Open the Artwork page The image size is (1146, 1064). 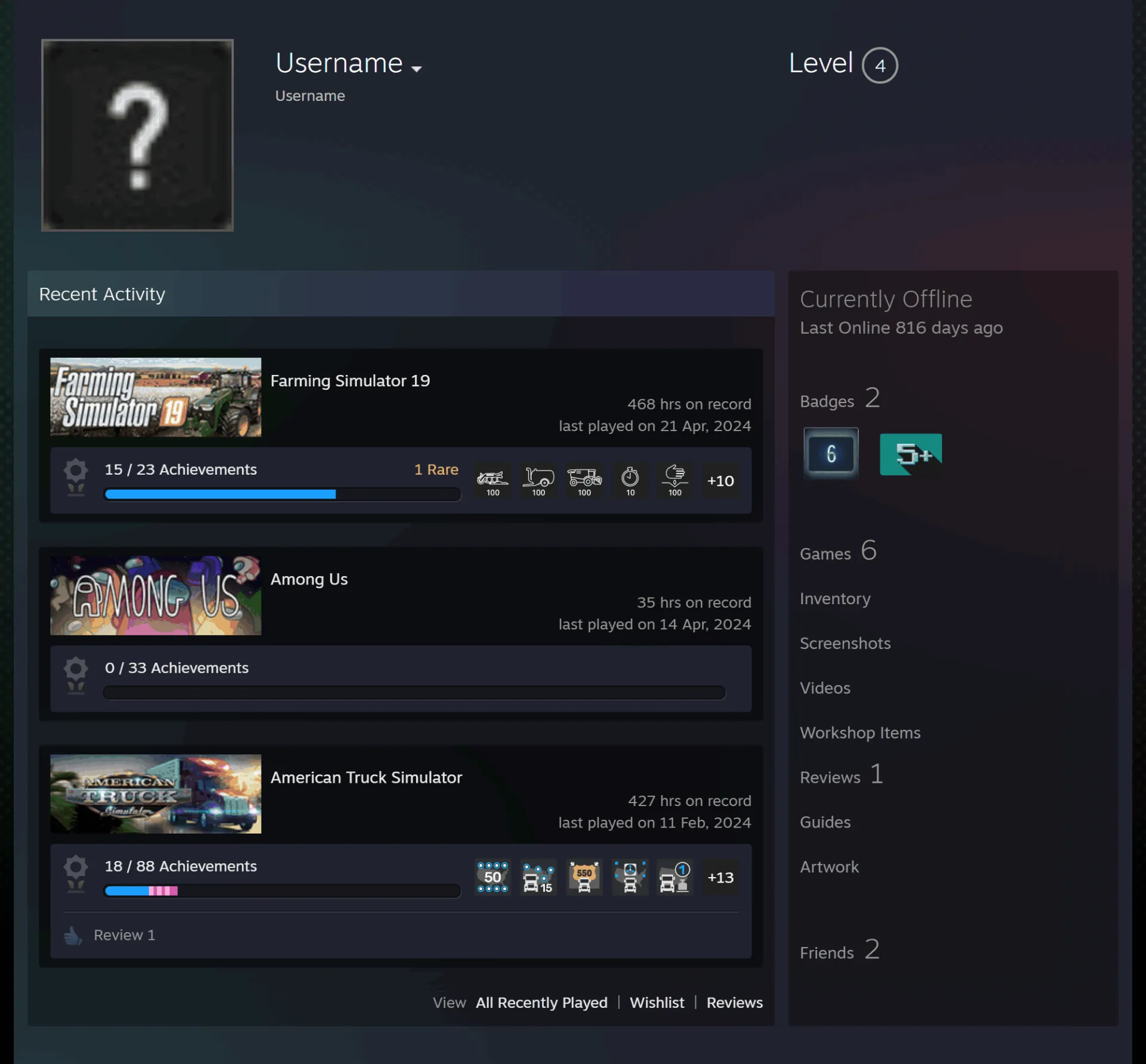(x=829, y=867)
